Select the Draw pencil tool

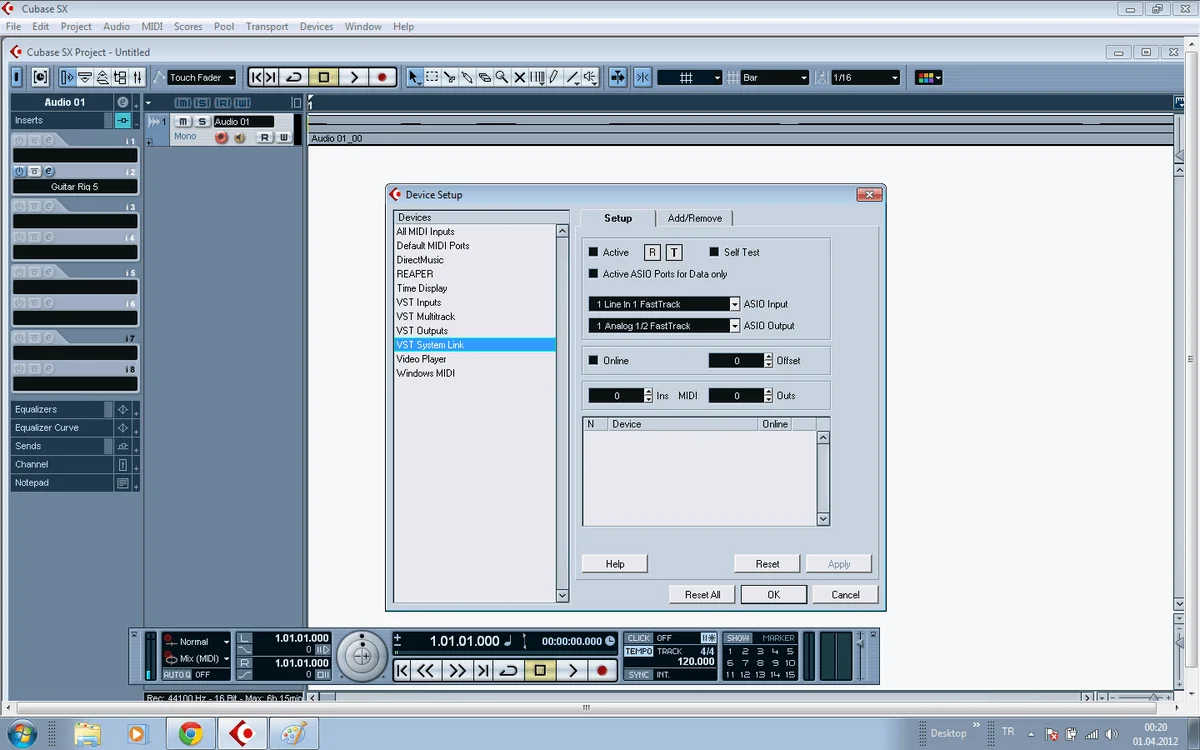[554, 77]
